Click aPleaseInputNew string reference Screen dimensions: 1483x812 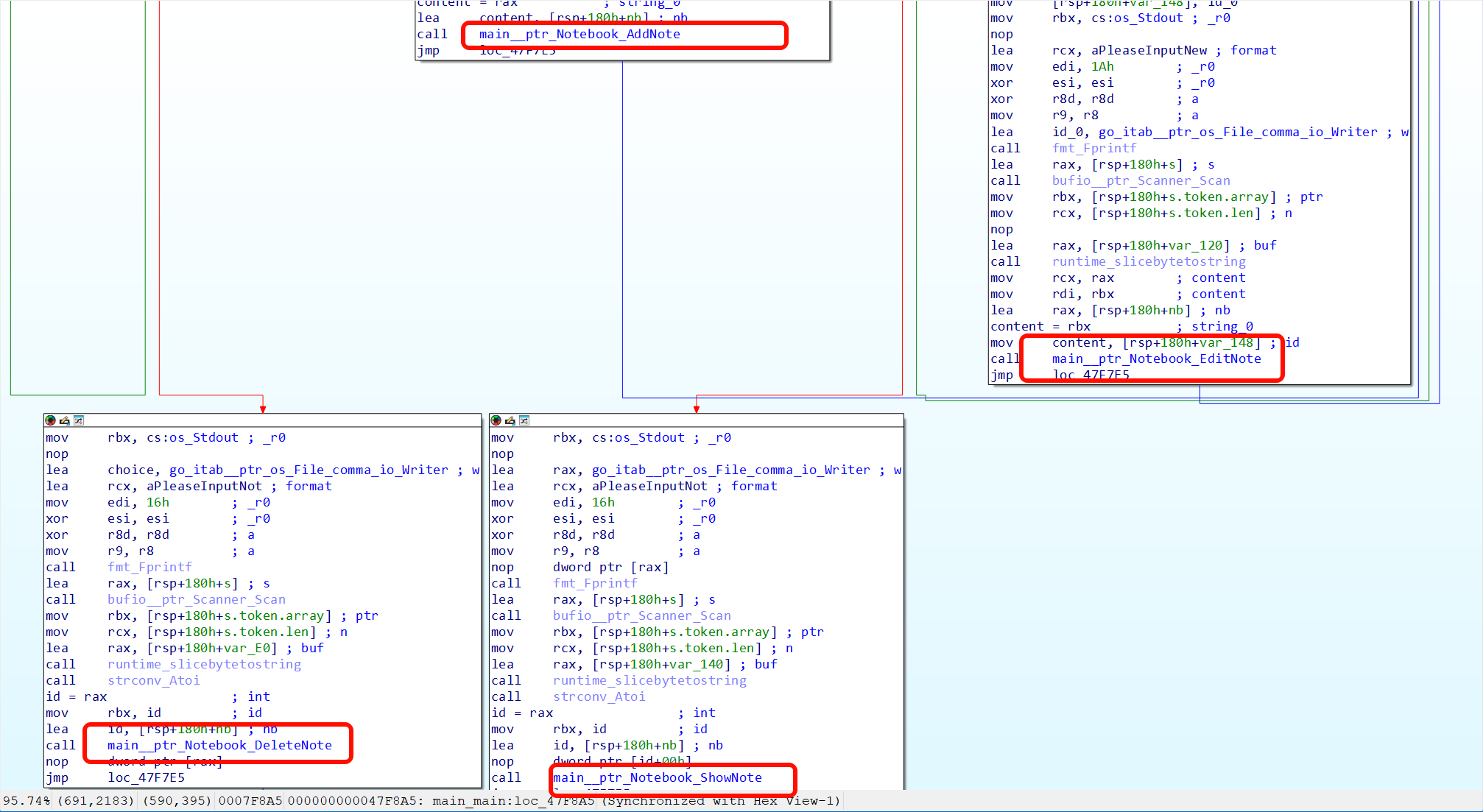1149,50
